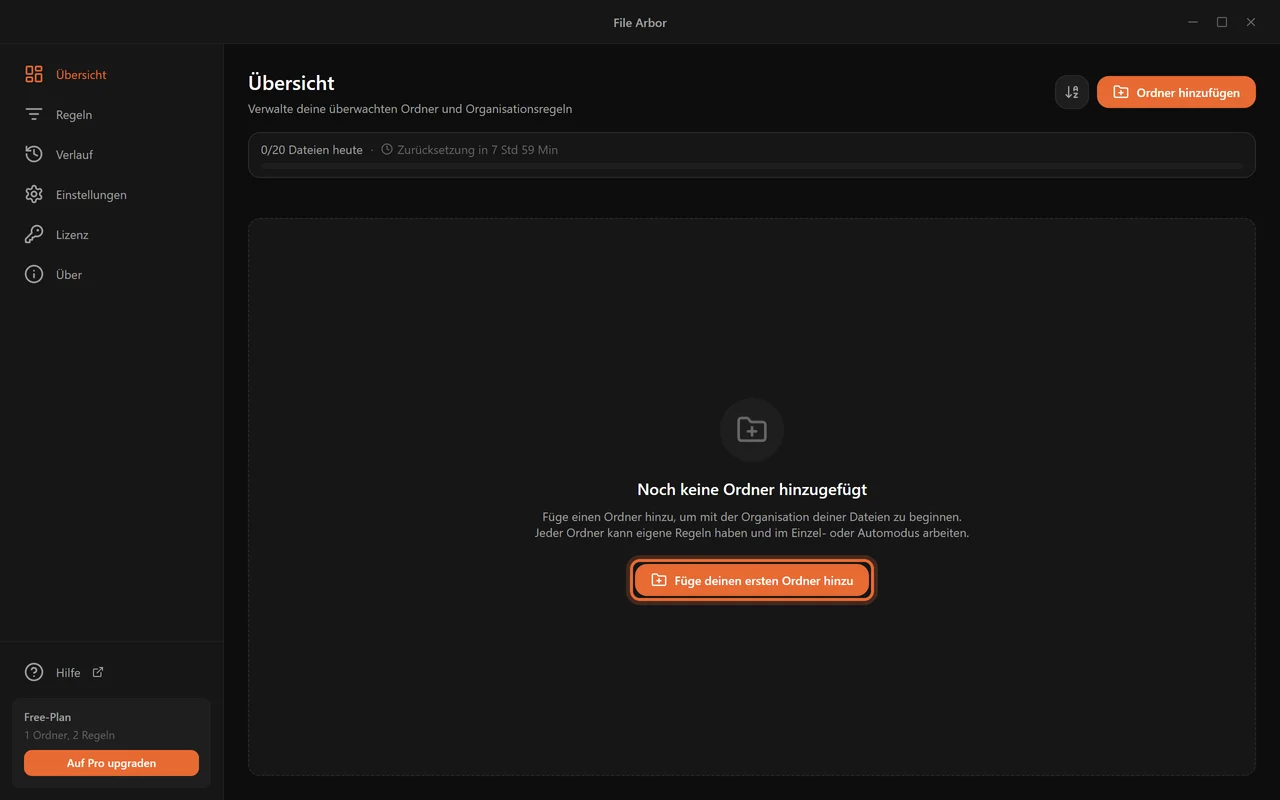Click the external link icon beside Hilfe
Viewport: 1280px width, 800px height.
click(98, 672)
